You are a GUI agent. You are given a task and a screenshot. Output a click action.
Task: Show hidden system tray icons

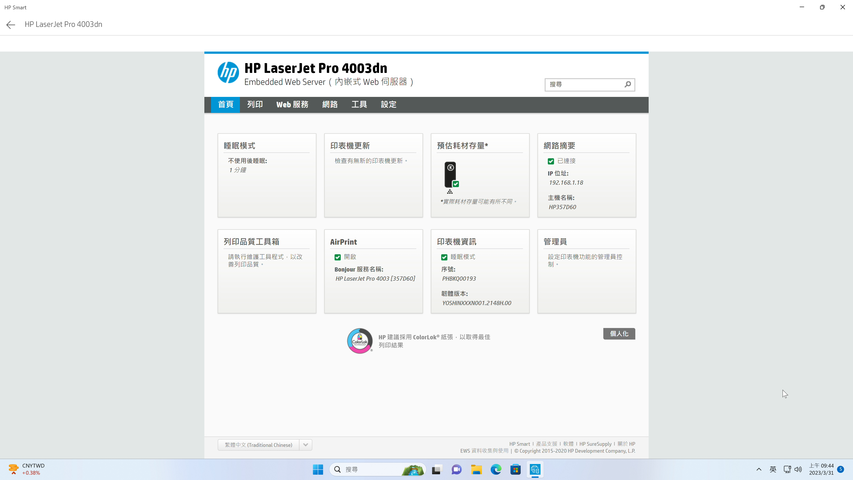(x=758, y=469)
